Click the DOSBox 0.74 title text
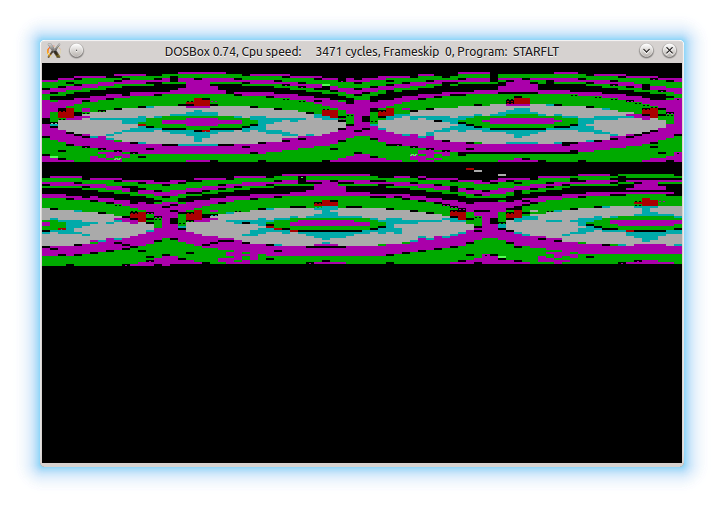 coord(362,51)
